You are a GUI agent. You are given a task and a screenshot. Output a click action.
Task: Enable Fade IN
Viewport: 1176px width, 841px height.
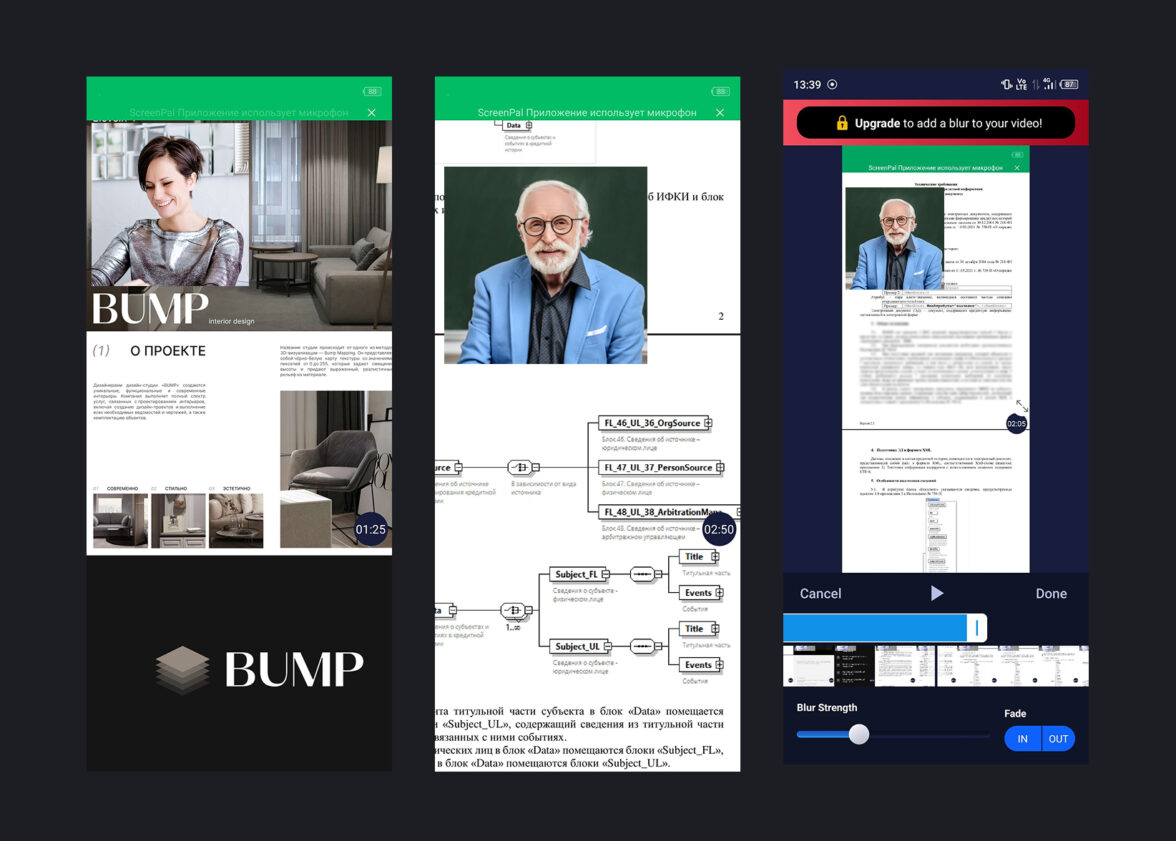pos(1022,739)
